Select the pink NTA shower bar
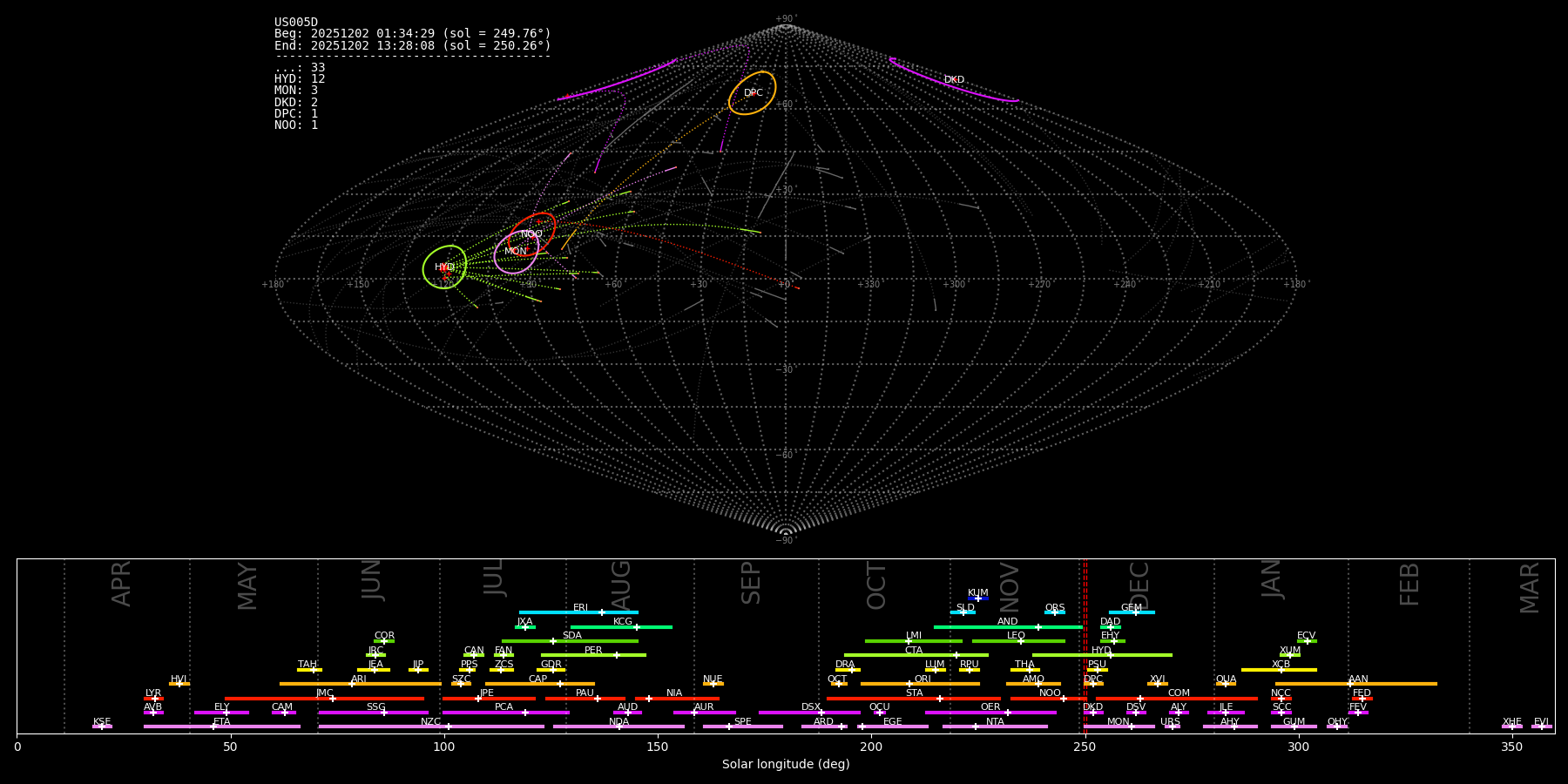 coord(994,727)
